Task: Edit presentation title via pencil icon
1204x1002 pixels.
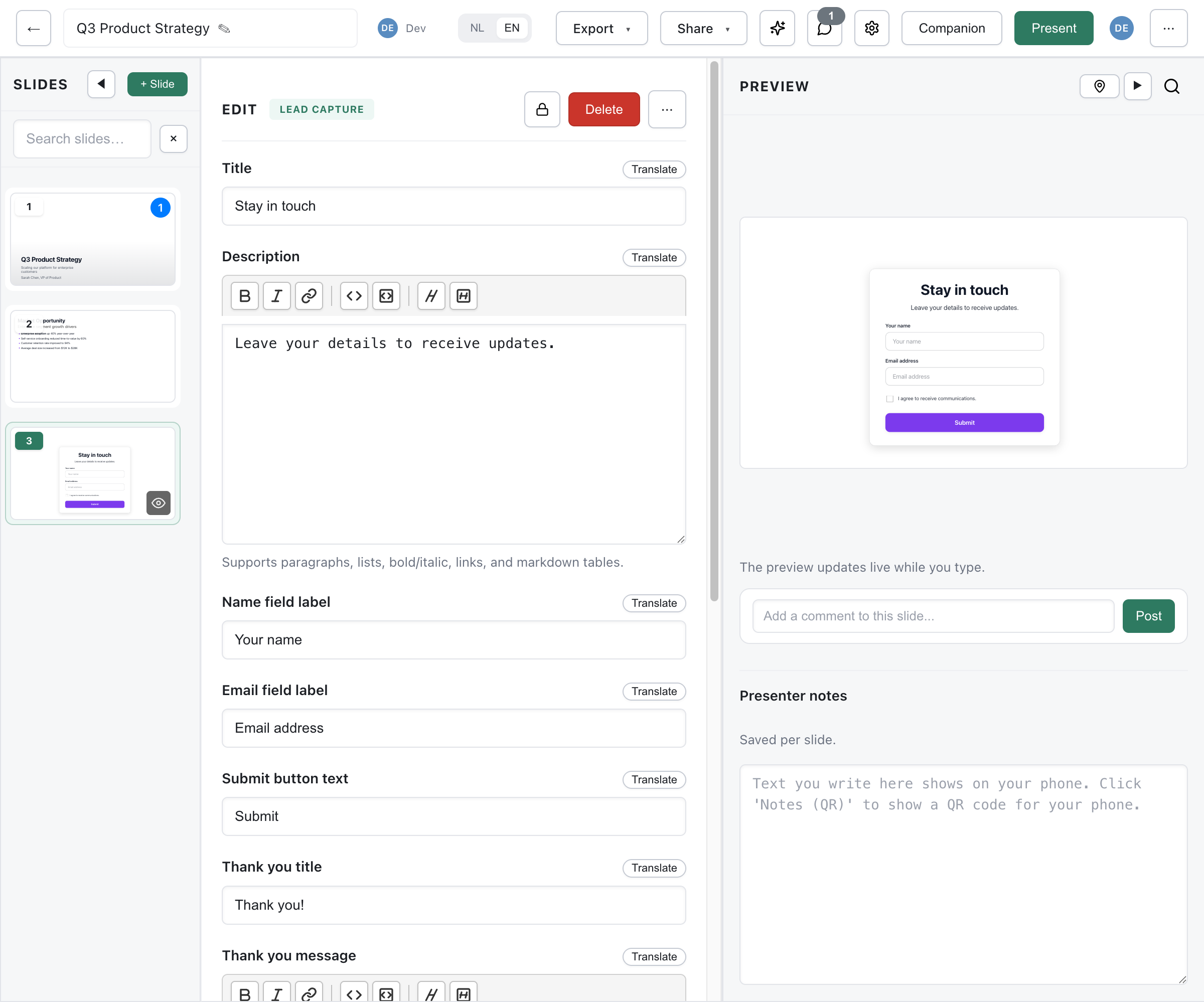Action: 224,29
